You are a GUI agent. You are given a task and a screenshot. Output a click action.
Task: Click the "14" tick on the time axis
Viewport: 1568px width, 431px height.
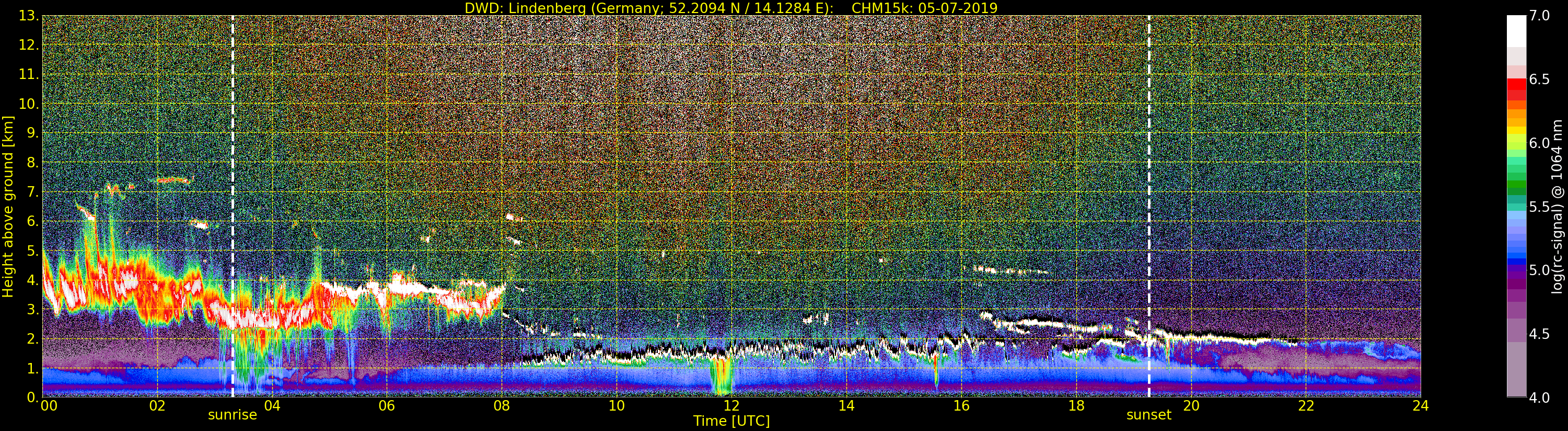846,405
